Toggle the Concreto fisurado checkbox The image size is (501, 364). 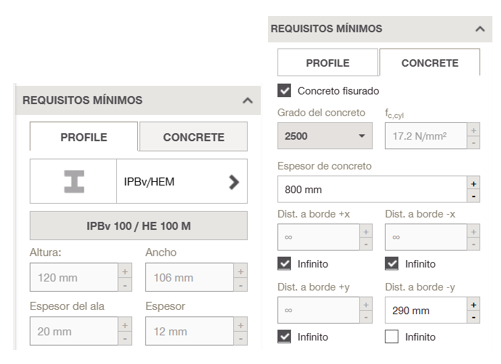tap(284, 90)
